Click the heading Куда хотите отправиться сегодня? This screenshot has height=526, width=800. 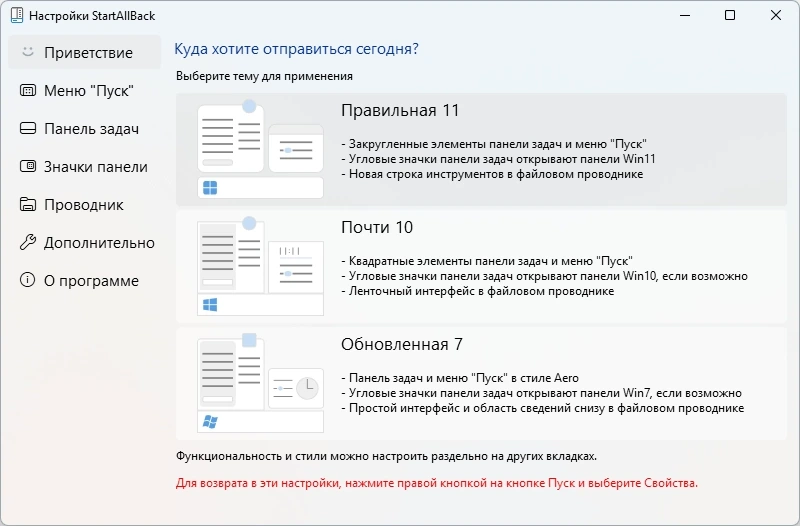pyautogui.click(x=296, y=49)
